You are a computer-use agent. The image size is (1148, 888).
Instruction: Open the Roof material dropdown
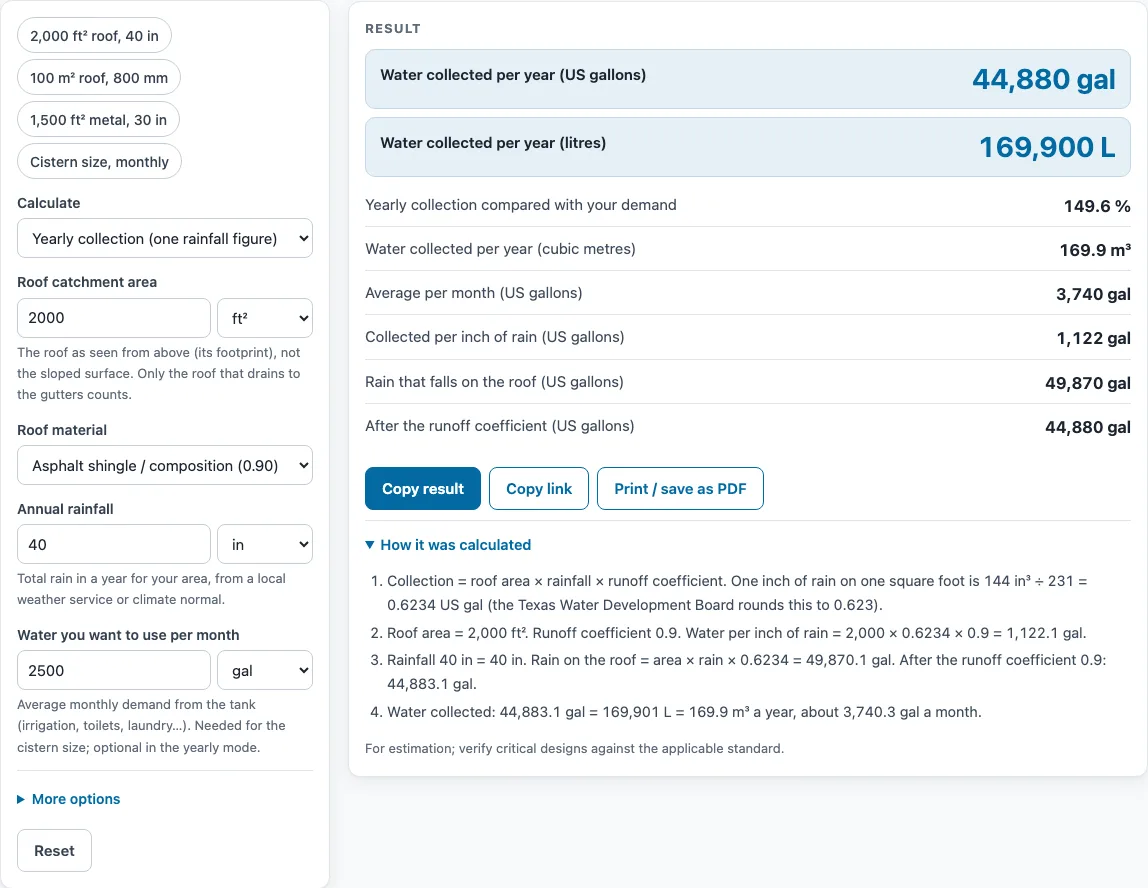165,466
